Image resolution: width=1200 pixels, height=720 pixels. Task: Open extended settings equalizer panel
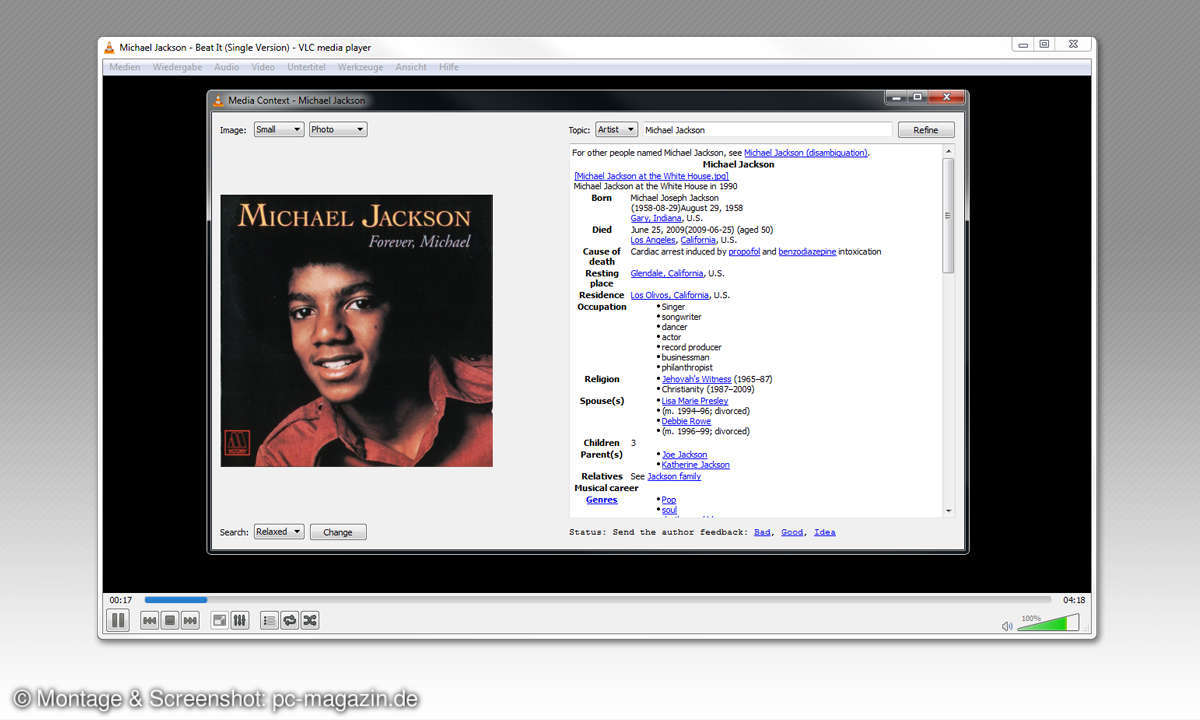coord(240,621)
